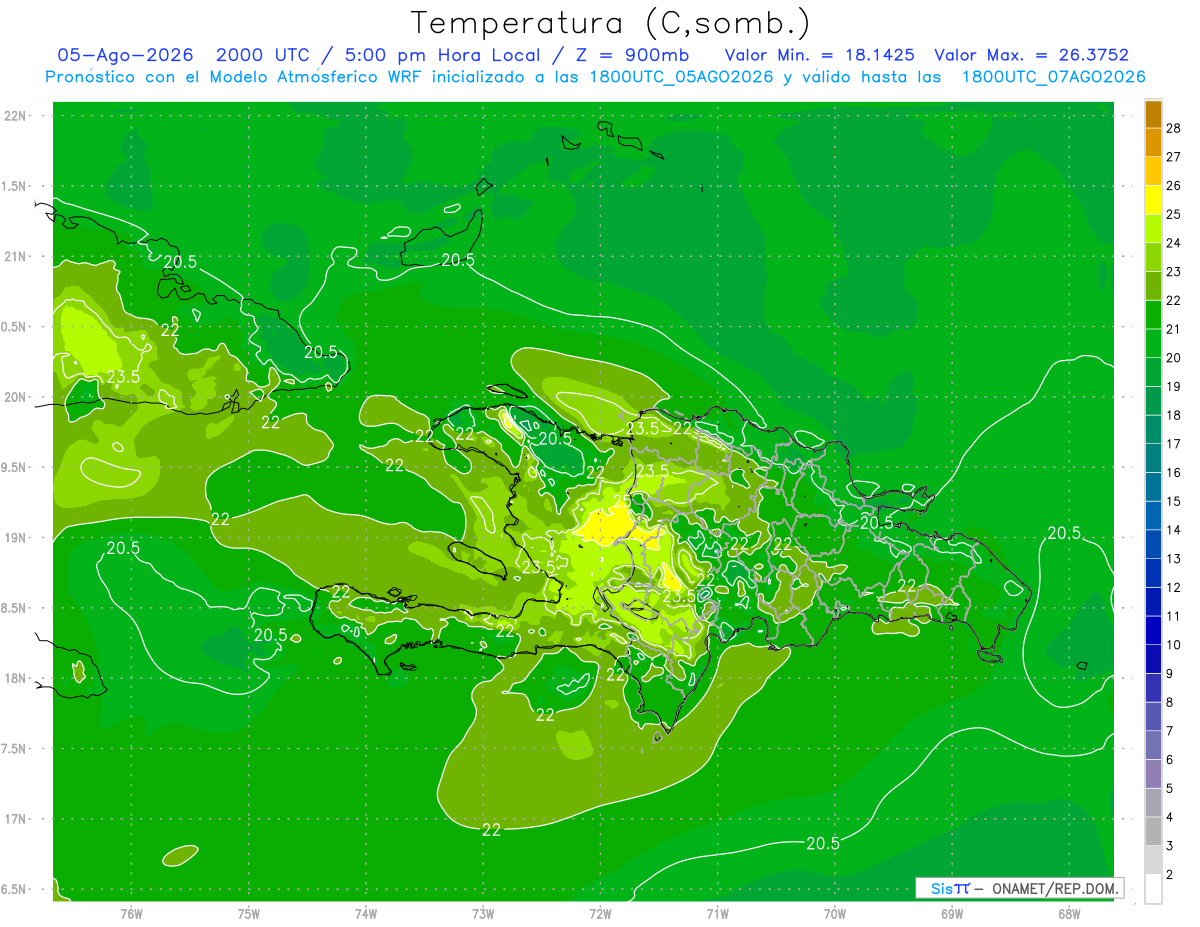Screen dimensions: 1200x927
Task: Click the '5:00 pm Hora Local' text
Action: [x=442, y=55]
